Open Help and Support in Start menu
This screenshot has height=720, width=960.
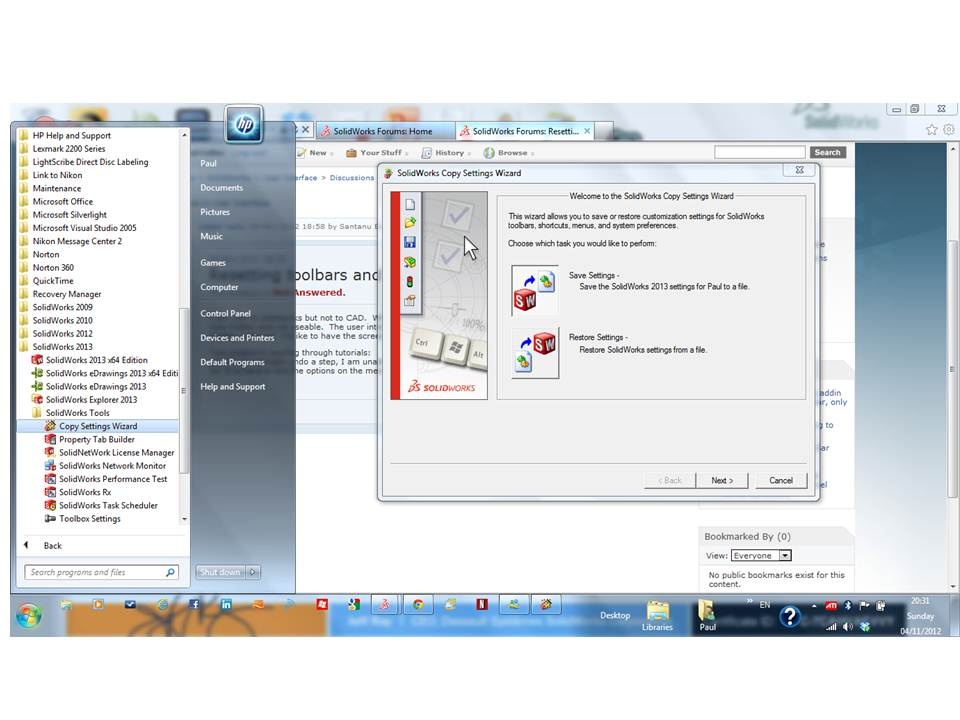[233, 387]
